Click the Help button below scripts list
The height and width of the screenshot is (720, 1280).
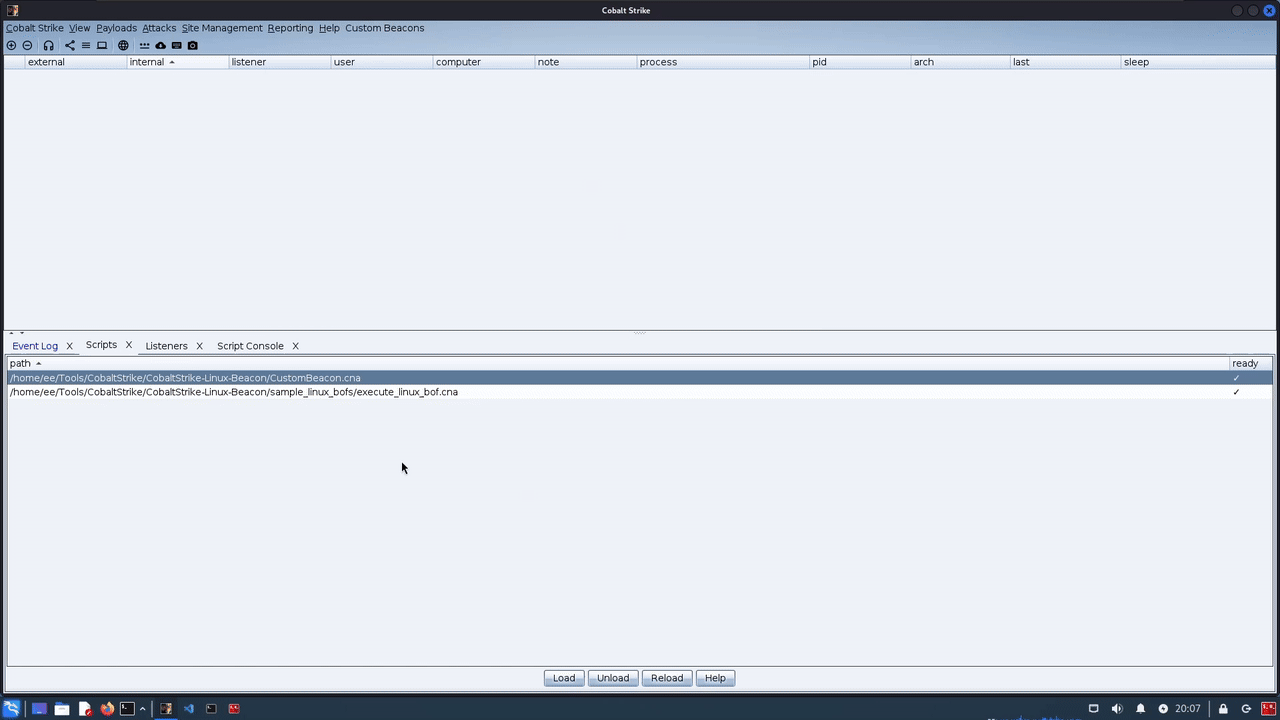pyautogui.click(x=715, y=678)
